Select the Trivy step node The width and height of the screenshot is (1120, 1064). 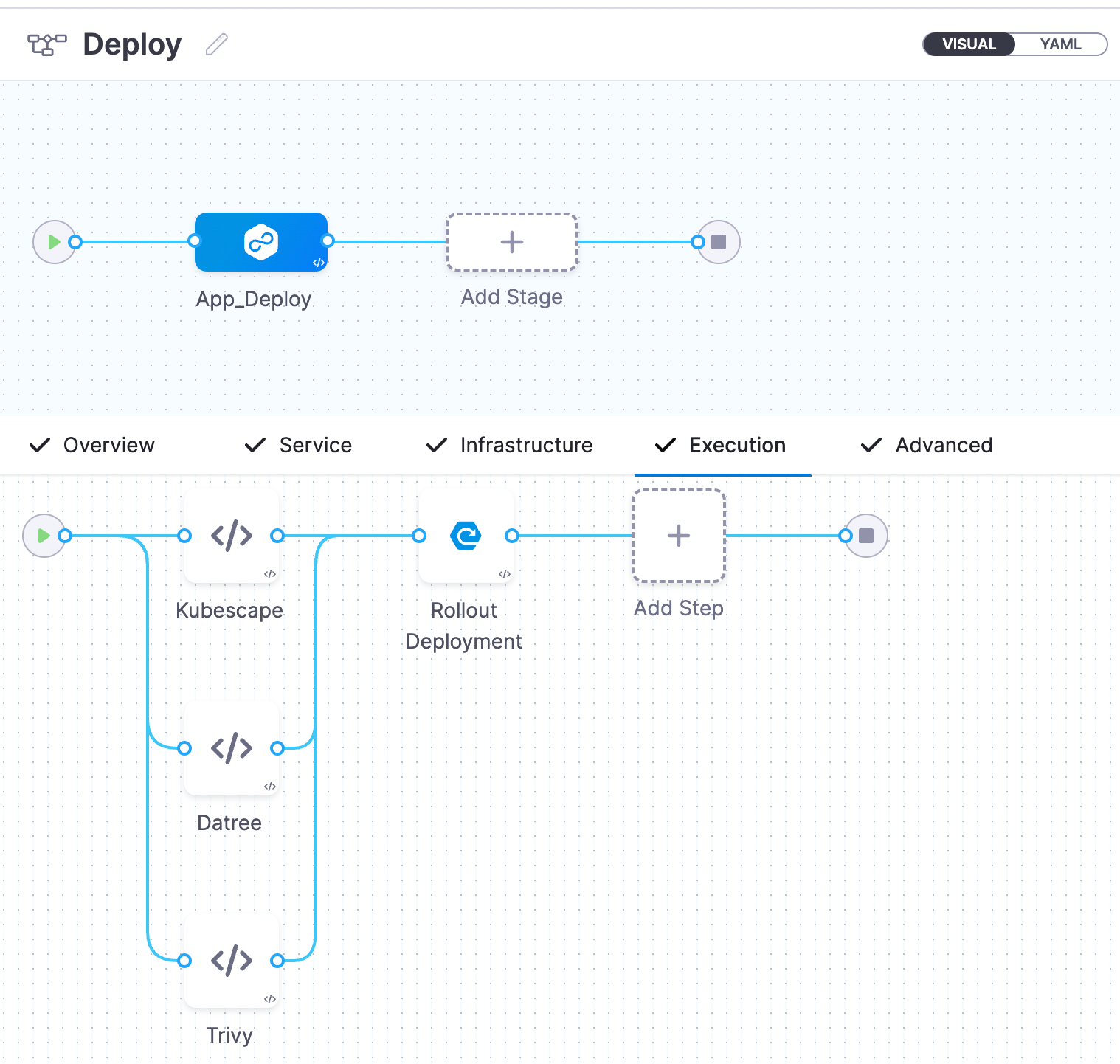point(232,961)
